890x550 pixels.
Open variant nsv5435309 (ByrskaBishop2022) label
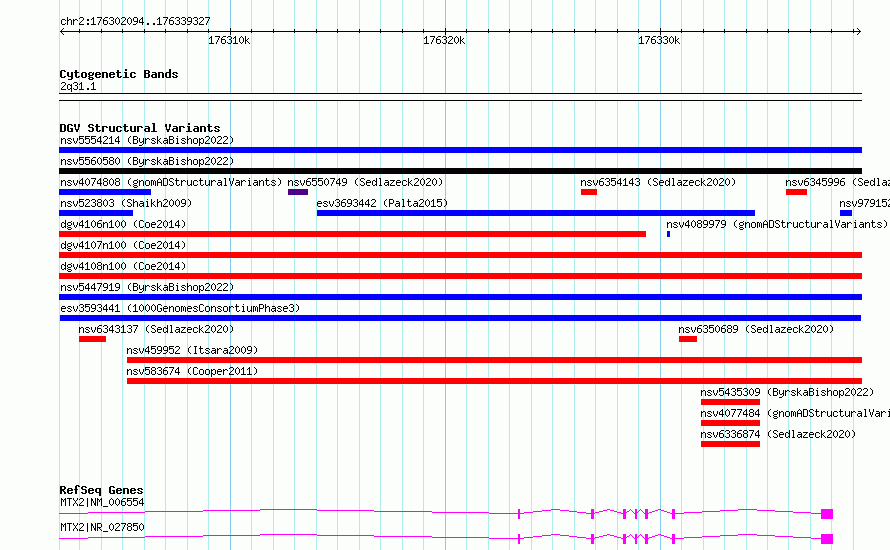coord(787,392)
